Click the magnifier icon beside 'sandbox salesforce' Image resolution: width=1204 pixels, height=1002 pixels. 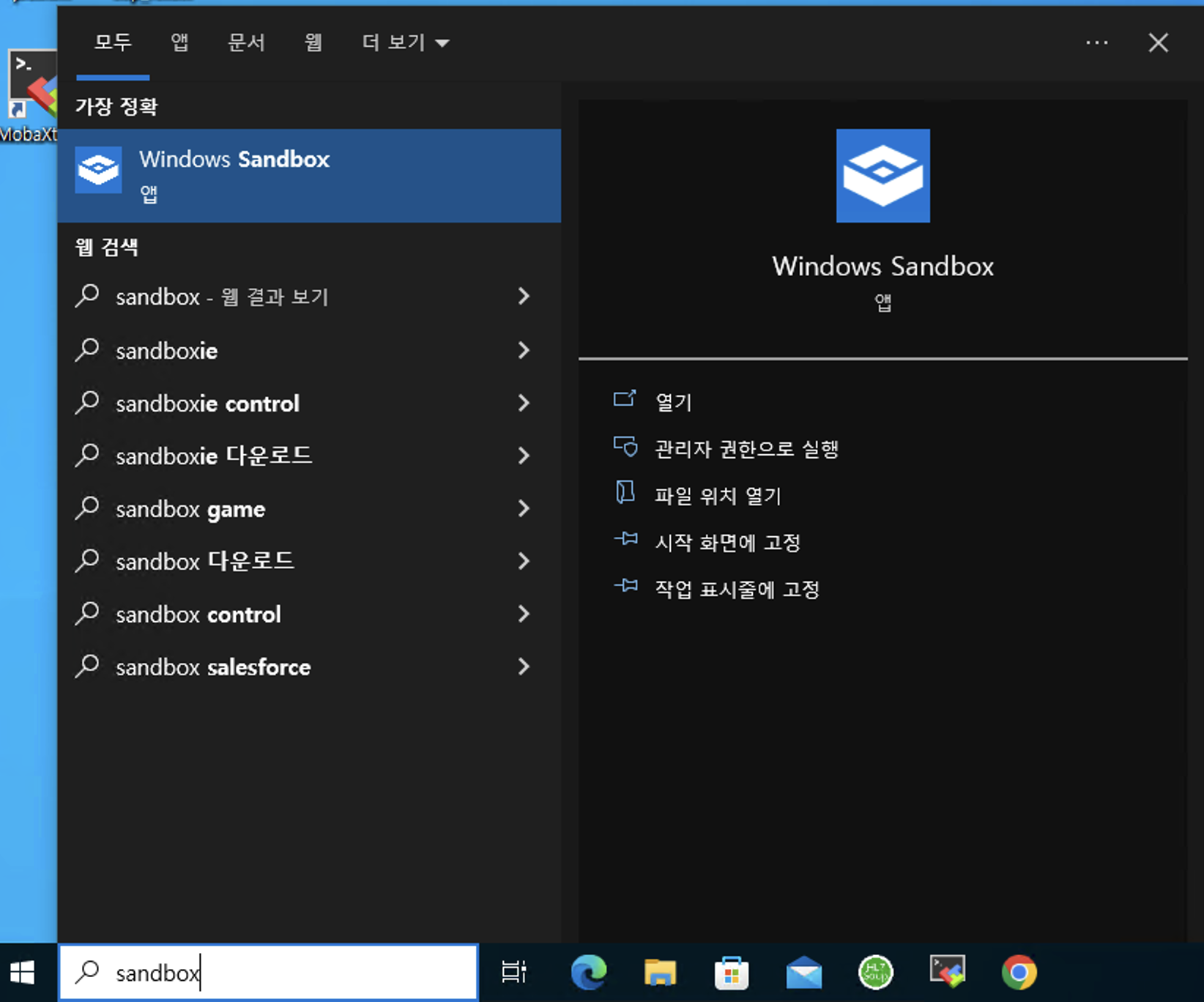coord(87,666)
